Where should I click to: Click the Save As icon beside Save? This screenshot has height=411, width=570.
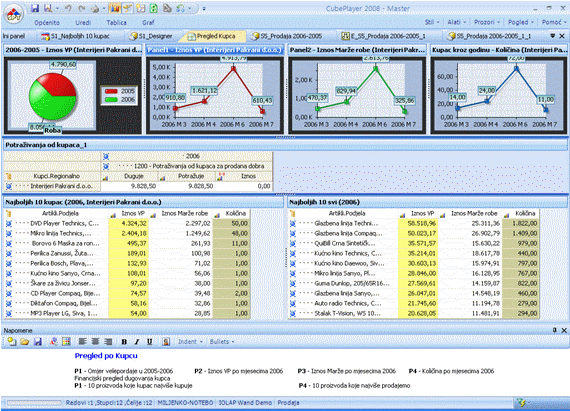(x=48, y=8)
